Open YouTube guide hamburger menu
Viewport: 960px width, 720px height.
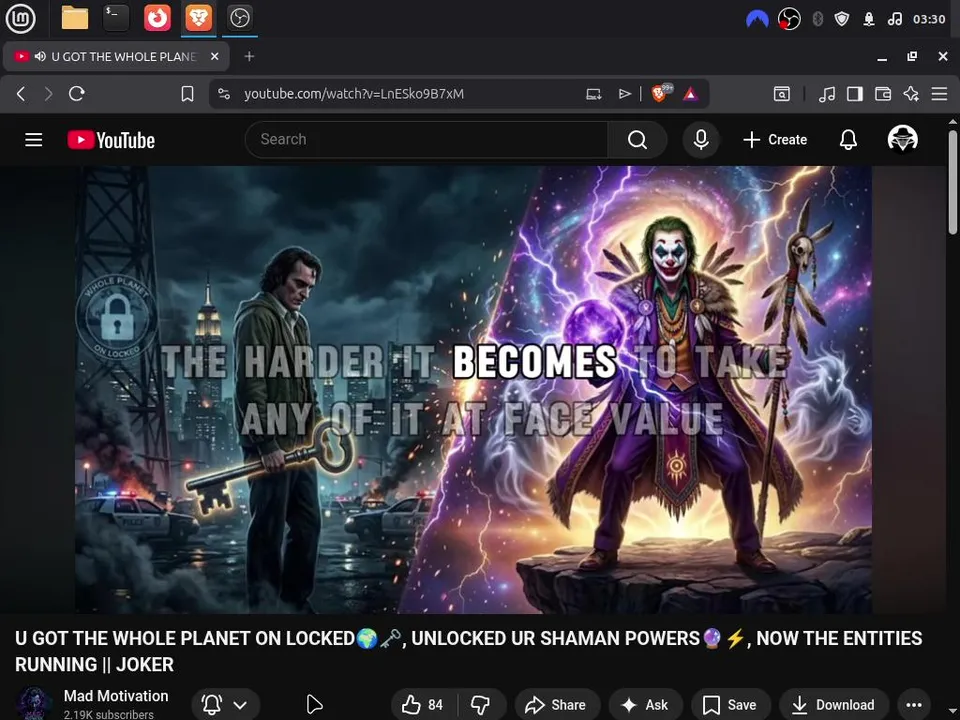click(34, 140)
